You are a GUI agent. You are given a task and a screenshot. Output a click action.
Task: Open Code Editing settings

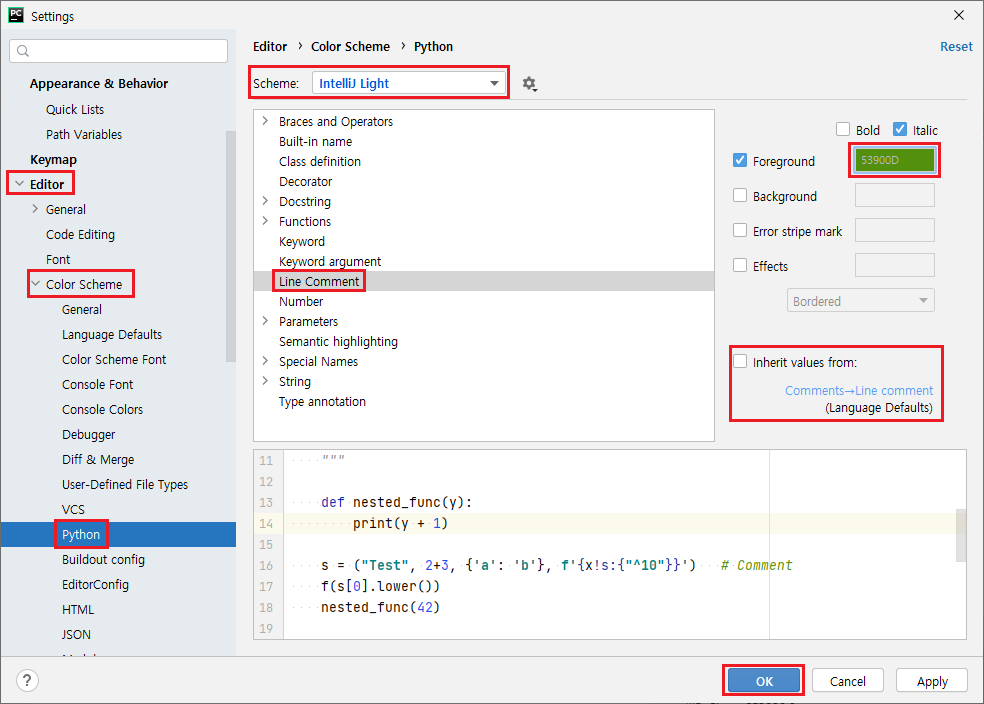click(80, 235)
